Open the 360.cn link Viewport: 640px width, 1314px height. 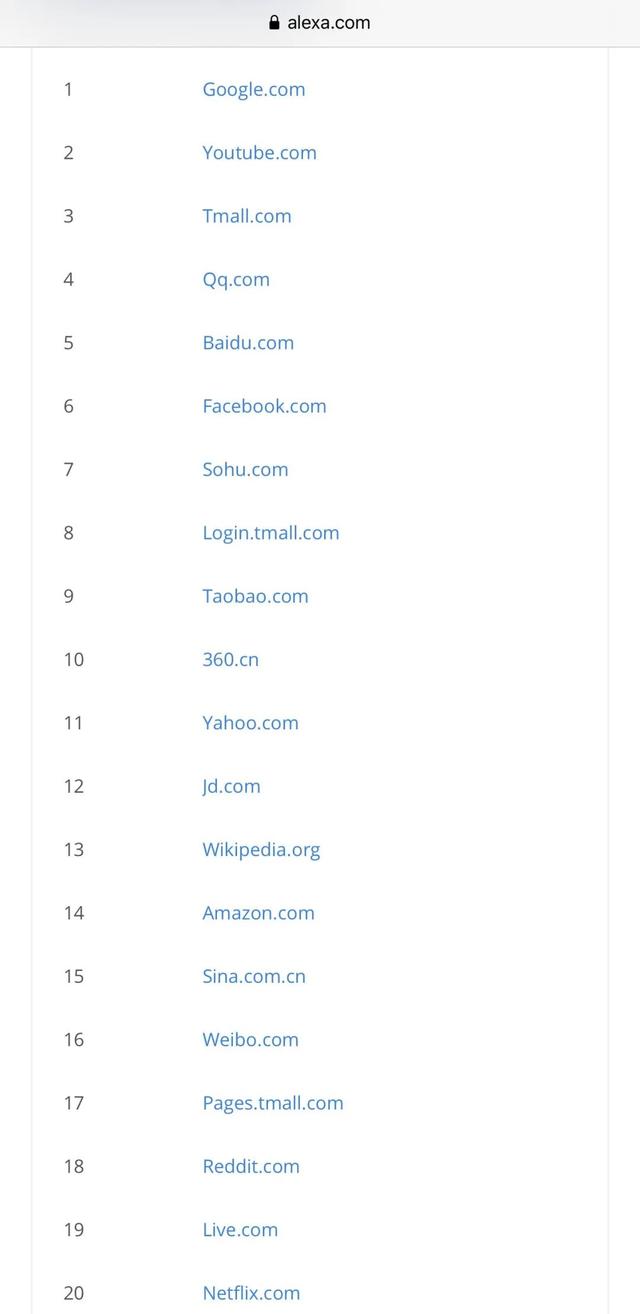click(230, 659)
